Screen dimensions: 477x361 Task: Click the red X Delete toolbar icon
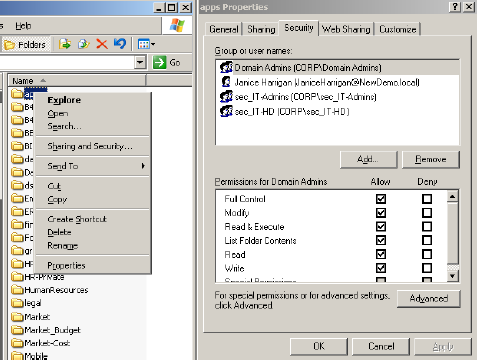(x=102, y=44)
